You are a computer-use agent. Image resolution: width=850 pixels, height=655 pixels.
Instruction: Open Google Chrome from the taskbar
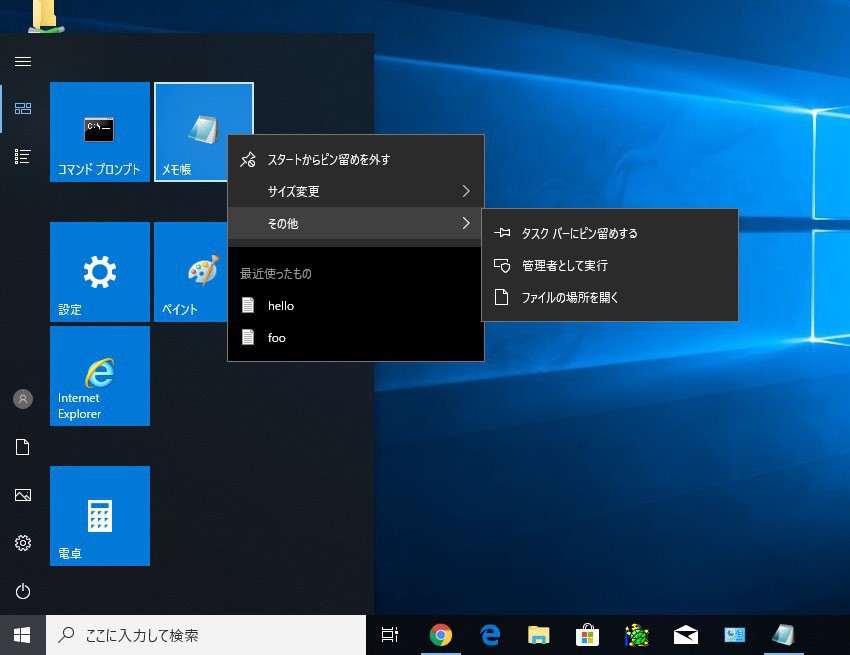coord(440,635)
